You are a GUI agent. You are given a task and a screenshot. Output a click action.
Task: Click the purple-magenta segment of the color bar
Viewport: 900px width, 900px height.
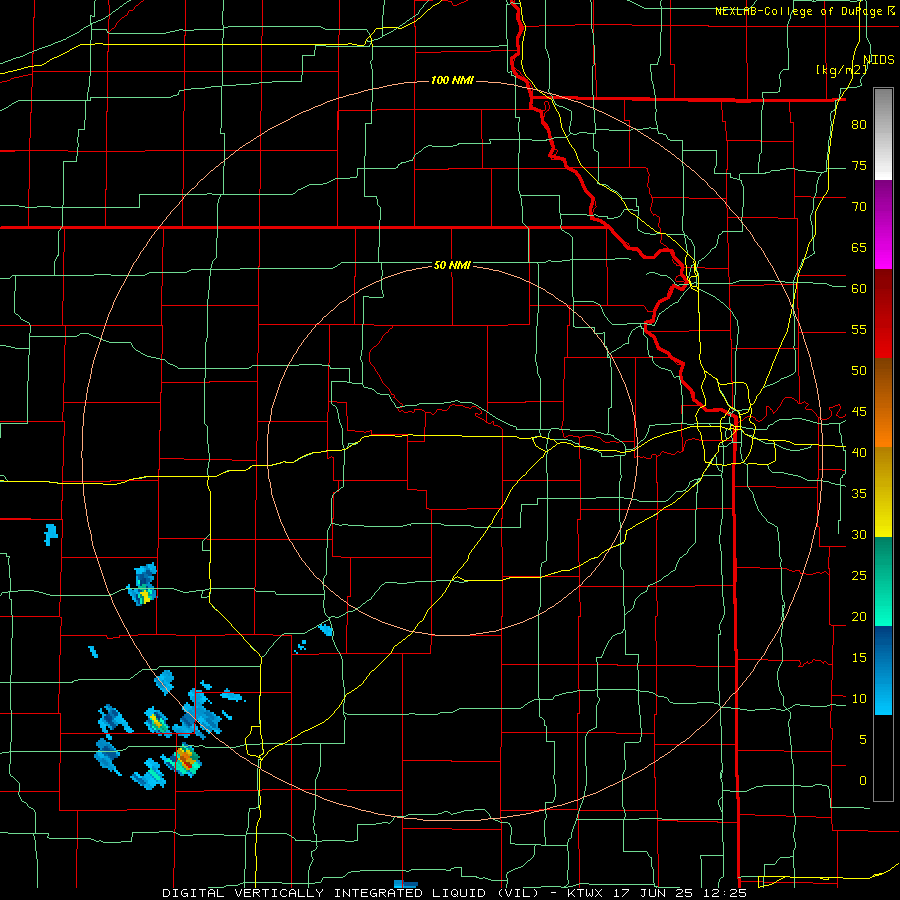883,224
